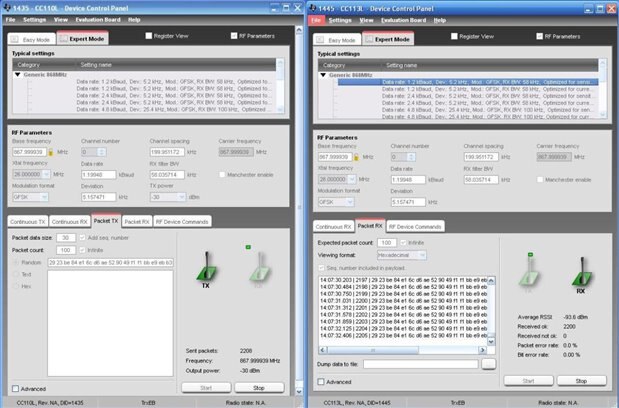Switch to Continuous RX tab in CC113L window
Image resolution: width=619 pixels, height=408 pixels.
click(334, 227)
